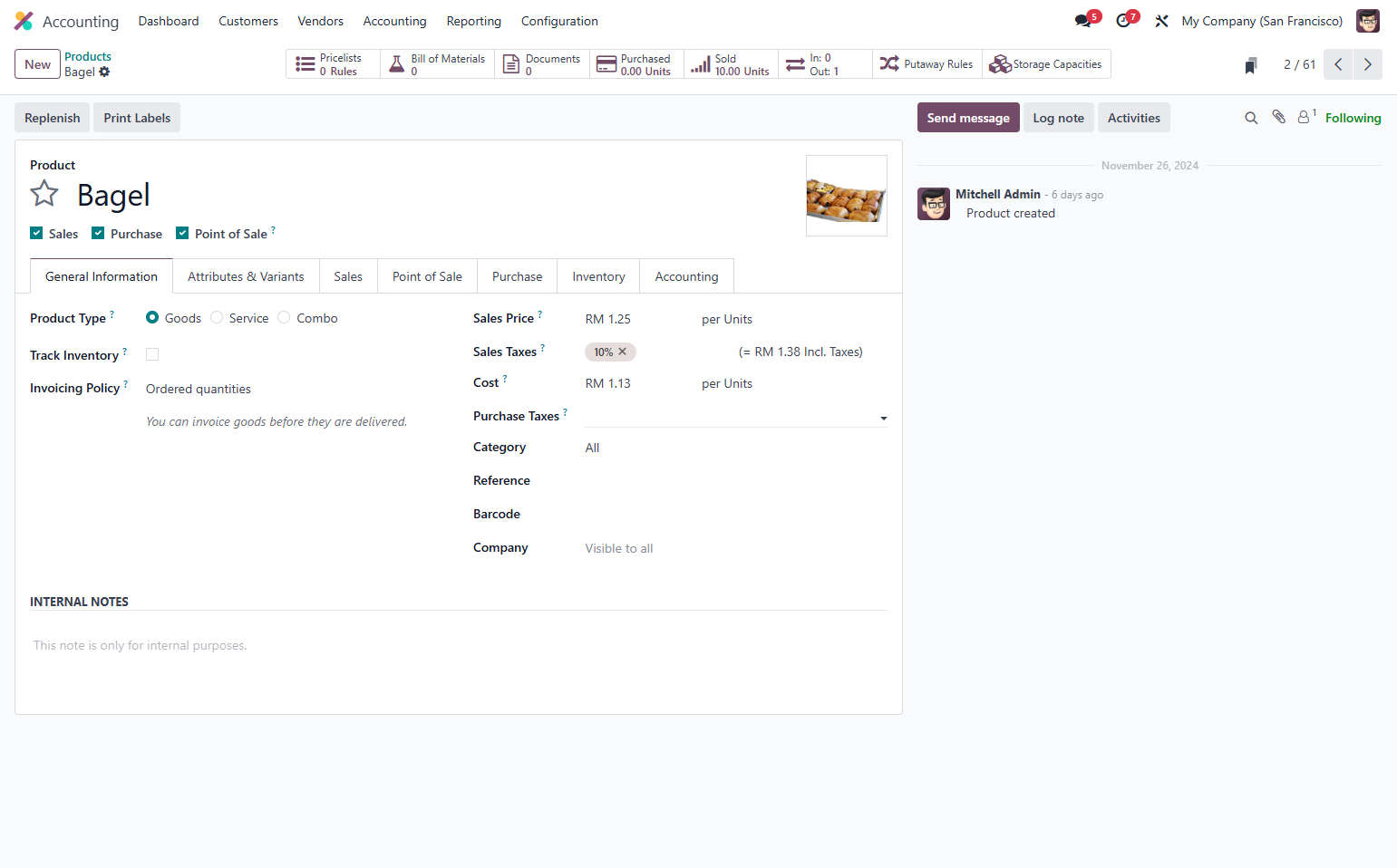Viewport: 1397px width, 868px height.
Task: Click the Send message button
Action: (968, 118)
